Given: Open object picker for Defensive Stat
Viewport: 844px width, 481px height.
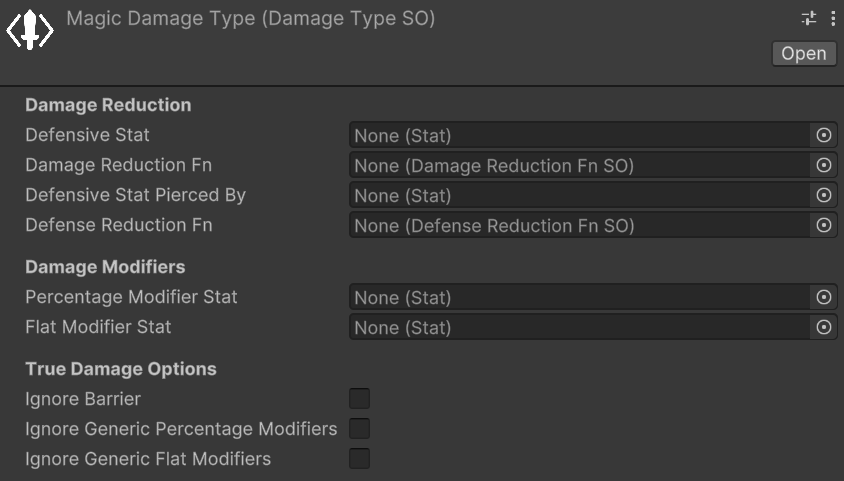Looking at the screenshot, I should pyautogui.click(x=824, y=135).
